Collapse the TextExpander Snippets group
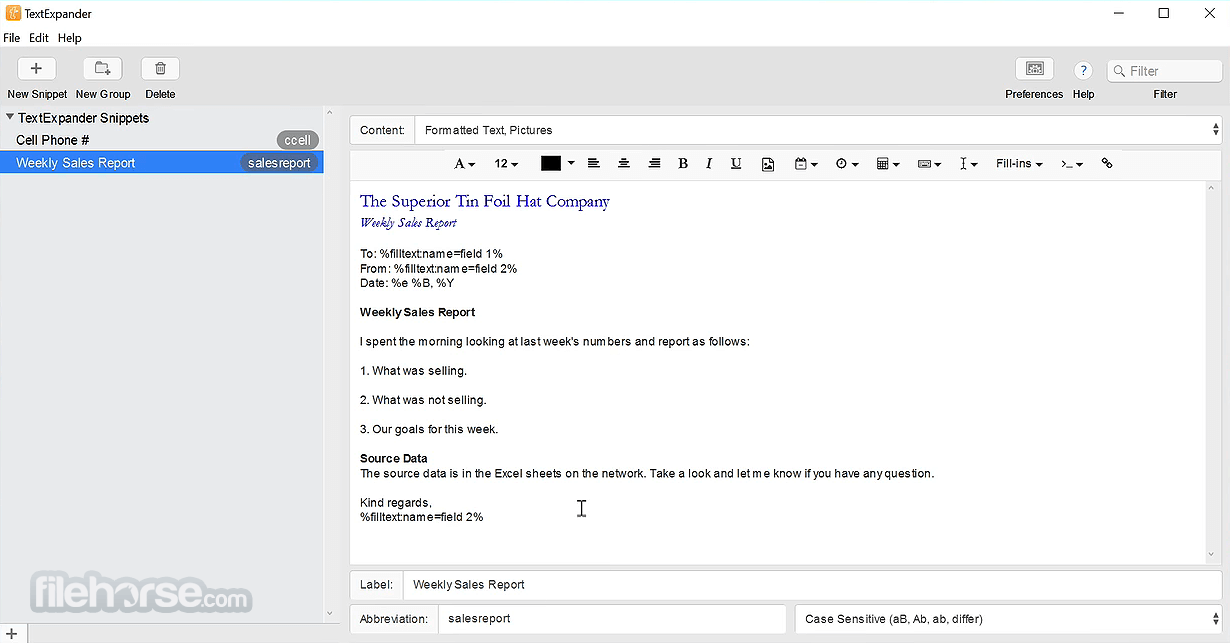 (x=10, y=117)
